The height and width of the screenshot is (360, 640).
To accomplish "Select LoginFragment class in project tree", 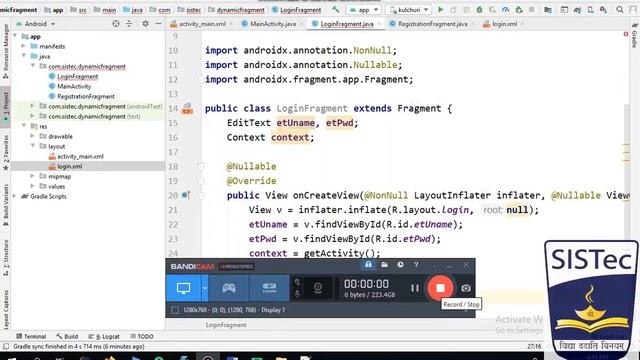I will [78, 76].
